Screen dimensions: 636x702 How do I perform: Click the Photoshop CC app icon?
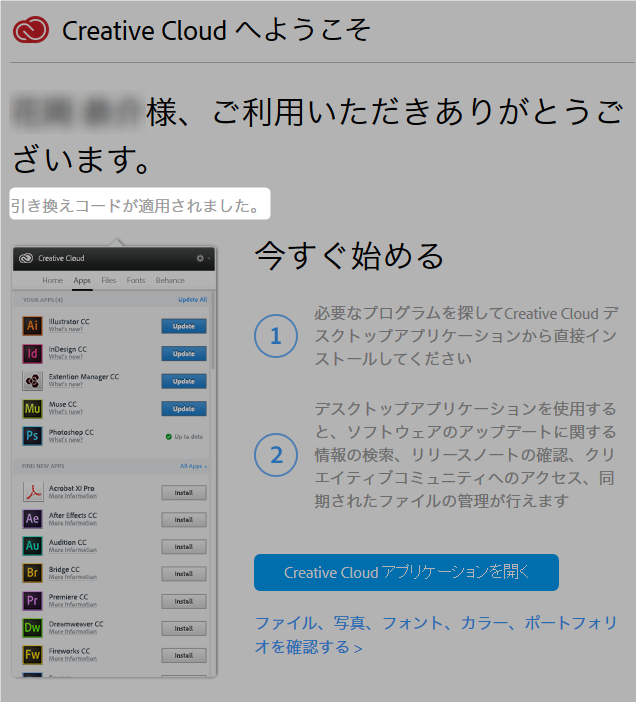click(x=32, y=436)
